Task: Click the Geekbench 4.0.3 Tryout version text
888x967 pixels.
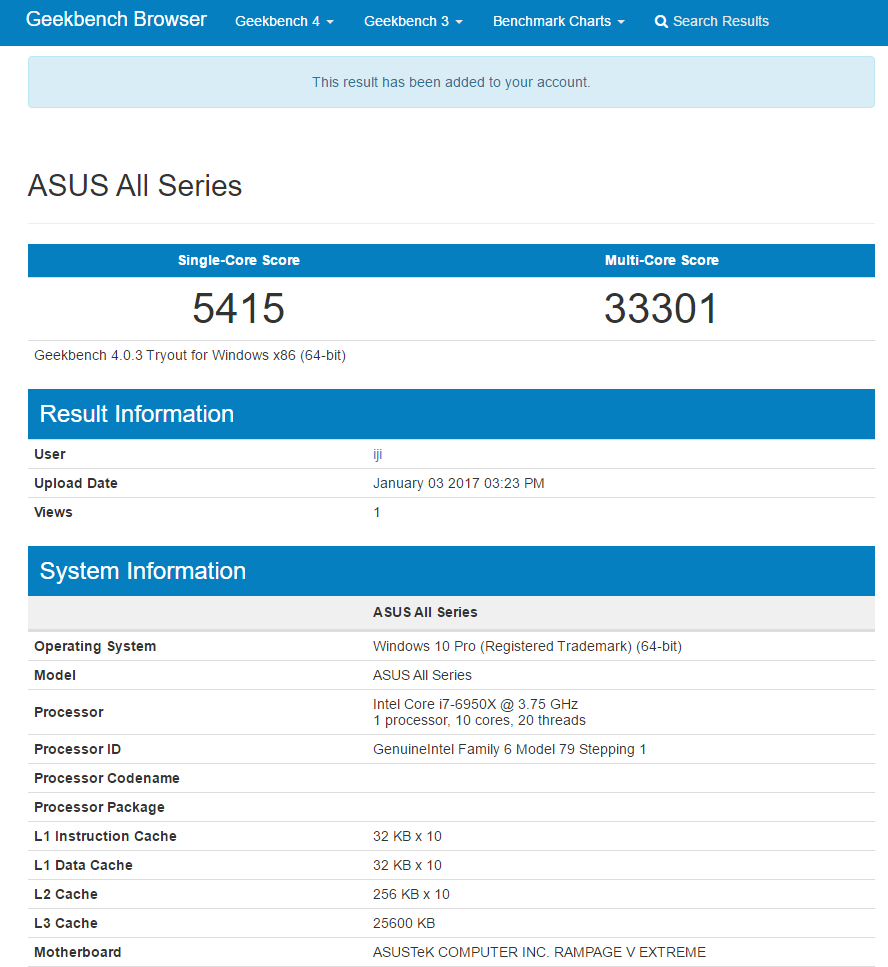Action: coord(190,355)
